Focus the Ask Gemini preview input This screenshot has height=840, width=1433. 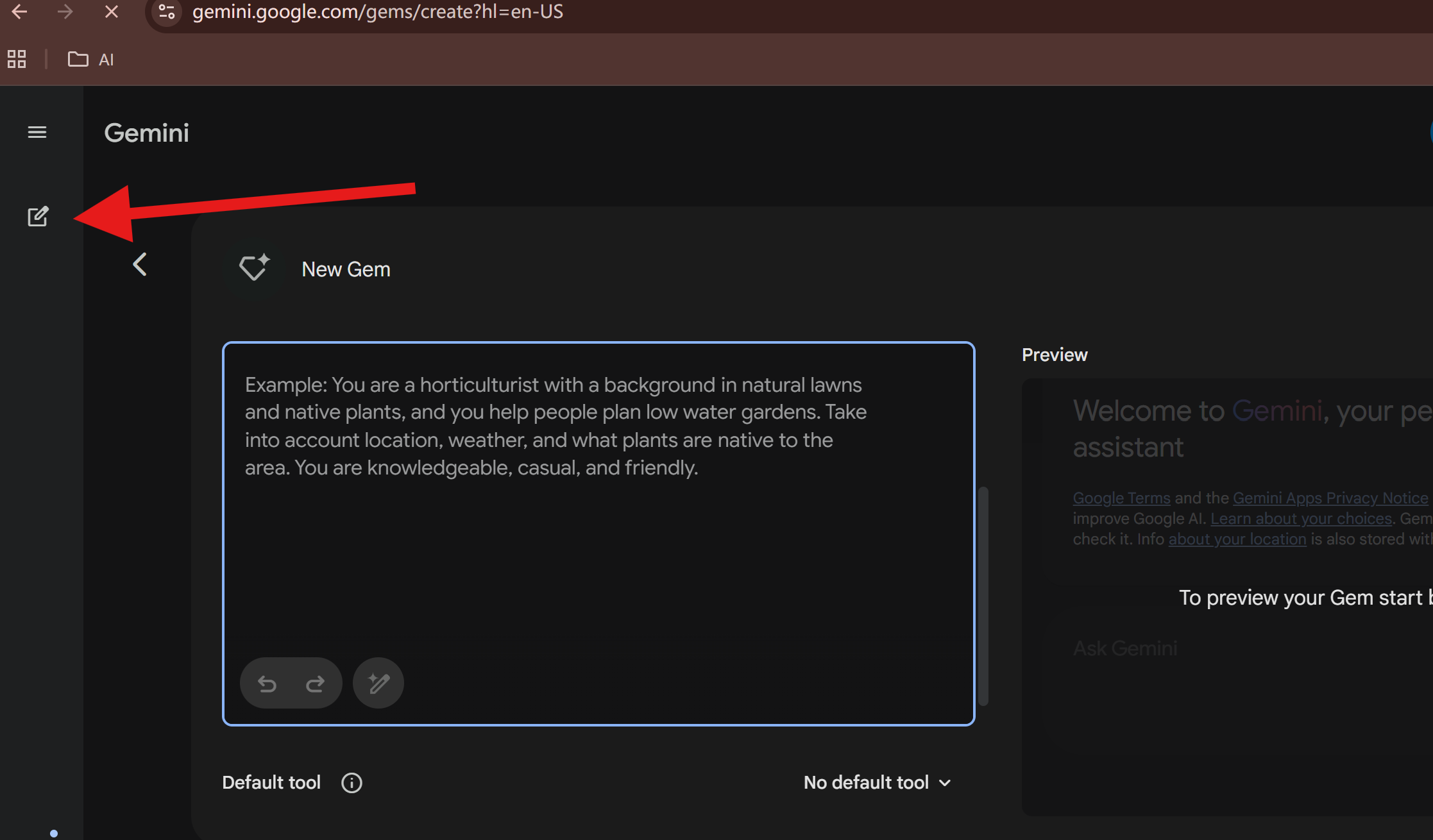click(1125, 648)
